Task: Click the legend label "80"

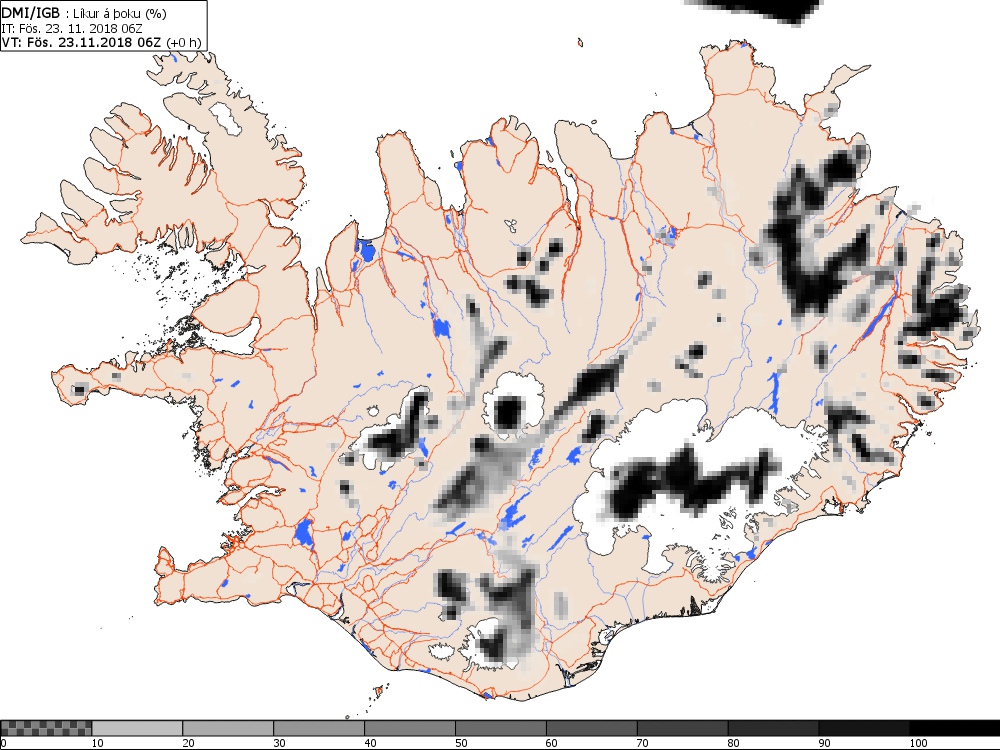Action: coord(734,743)
